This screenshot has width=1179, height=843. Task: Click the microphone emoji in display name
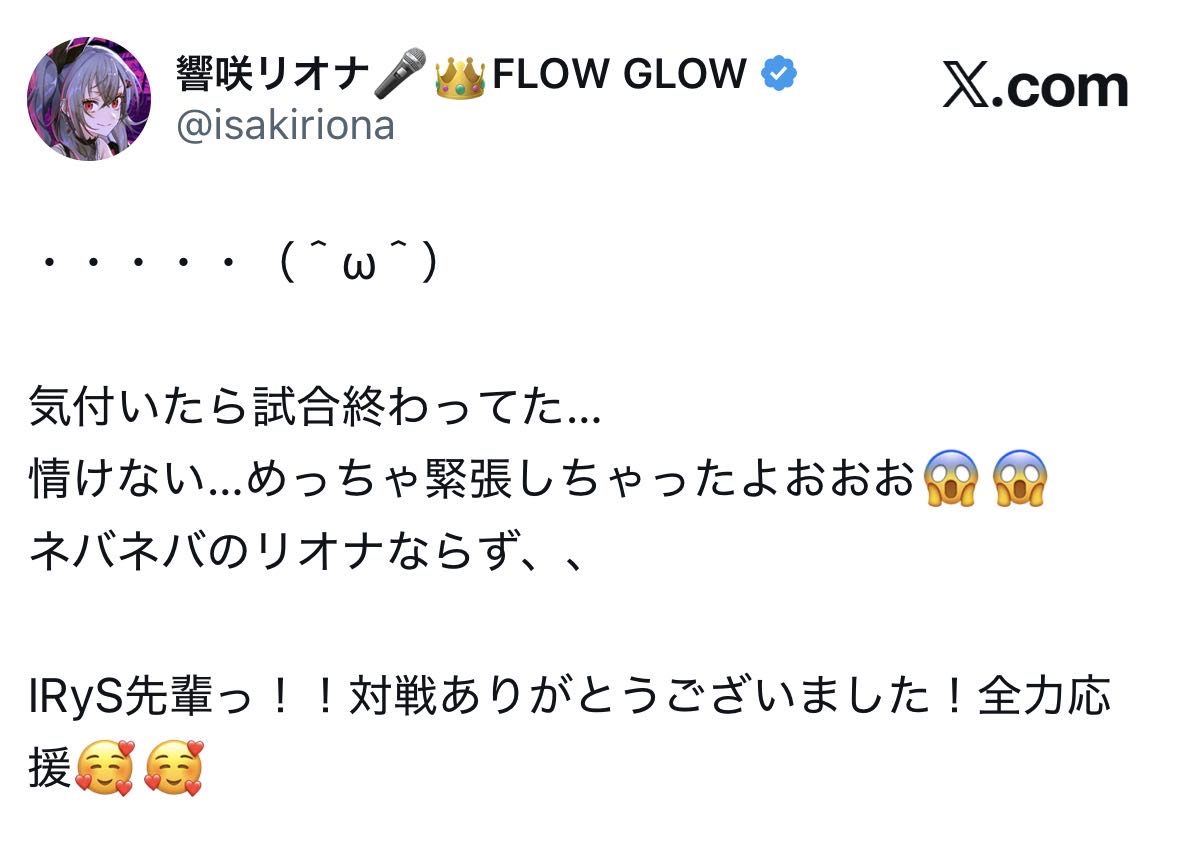point(400,74)
